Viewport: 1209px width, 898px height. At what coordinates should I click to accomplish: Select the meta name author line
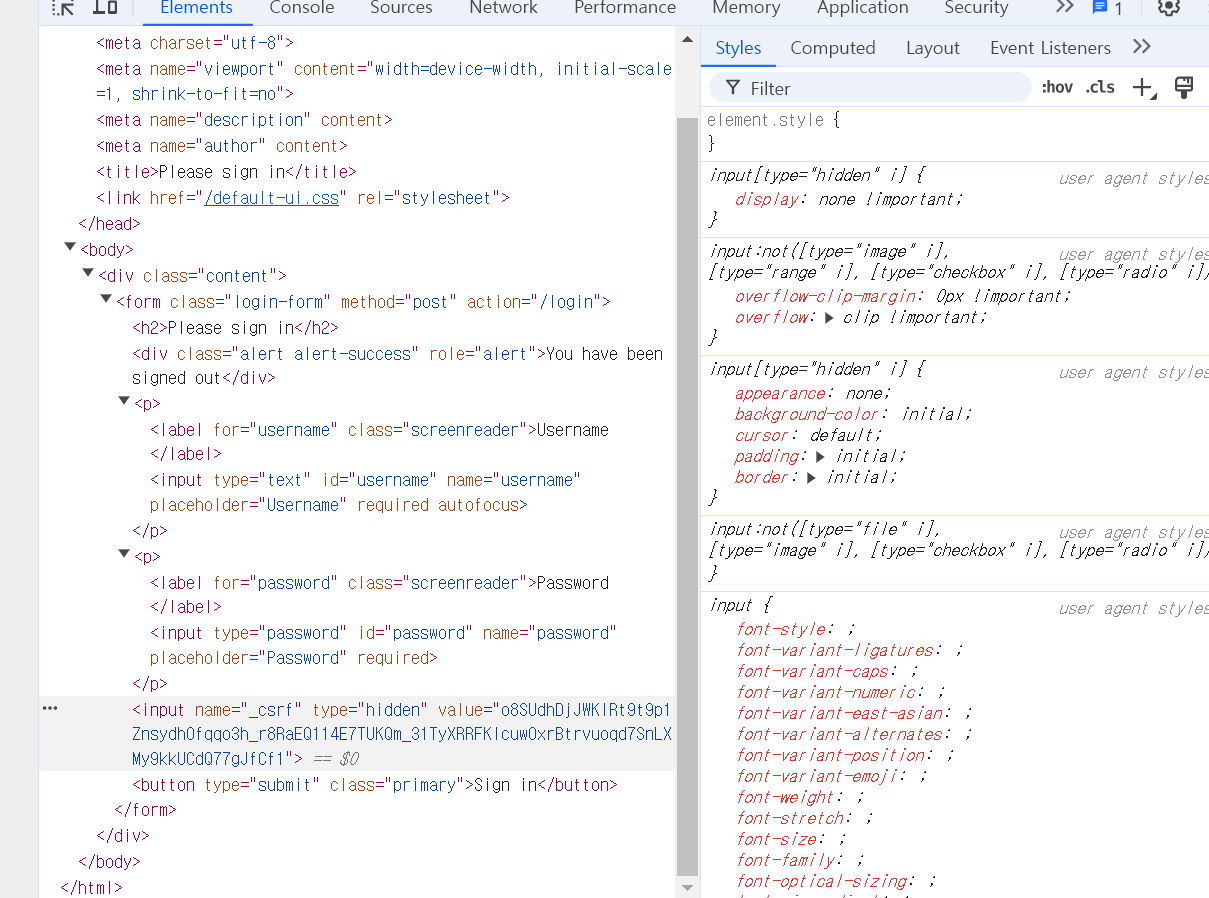point(222,146)
